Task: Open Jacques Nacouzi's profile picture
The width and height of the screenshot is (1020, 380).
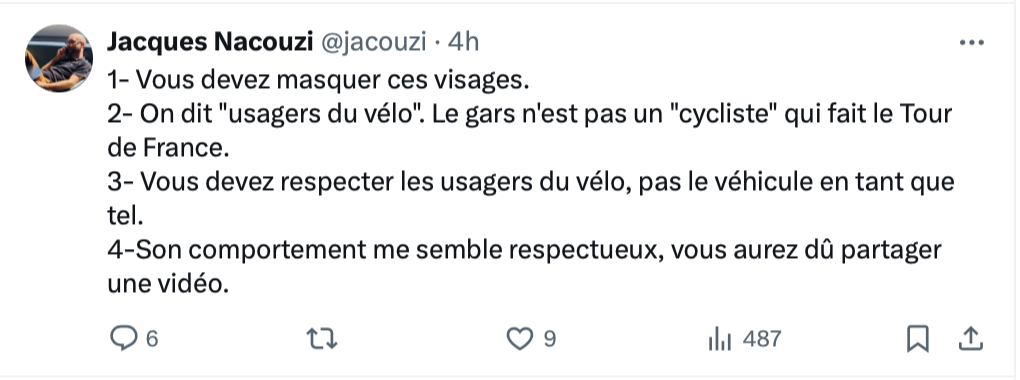Action: 59,59
